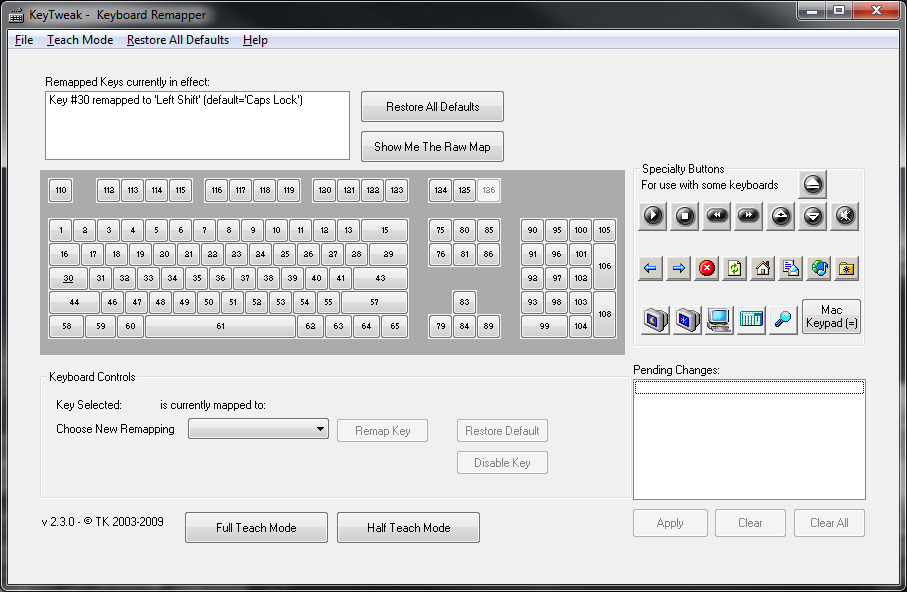Select keyboard key 58
This screenshot has height=592, width=907.
coord(67,326)
